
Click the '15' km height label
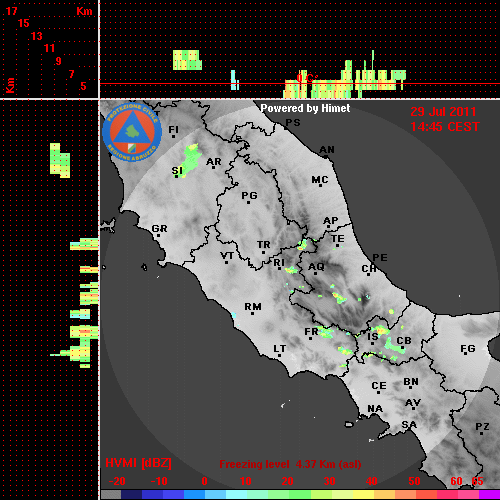click(x=24, y=23)
